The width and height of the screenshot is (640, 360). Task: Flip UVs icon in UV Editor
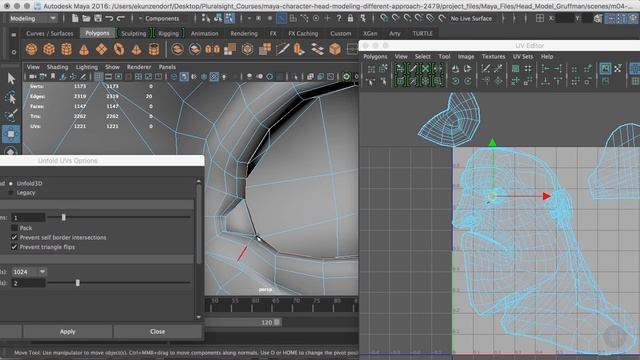point(455,69)
